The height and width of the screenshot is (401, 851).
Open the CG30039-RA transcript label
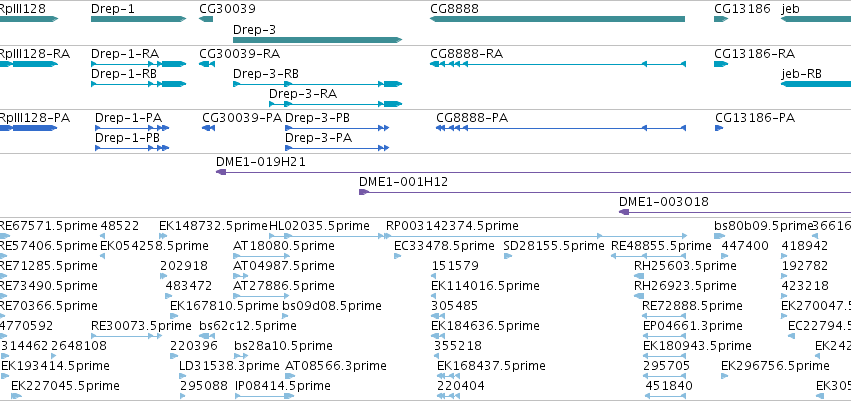[x=239, y=54]
